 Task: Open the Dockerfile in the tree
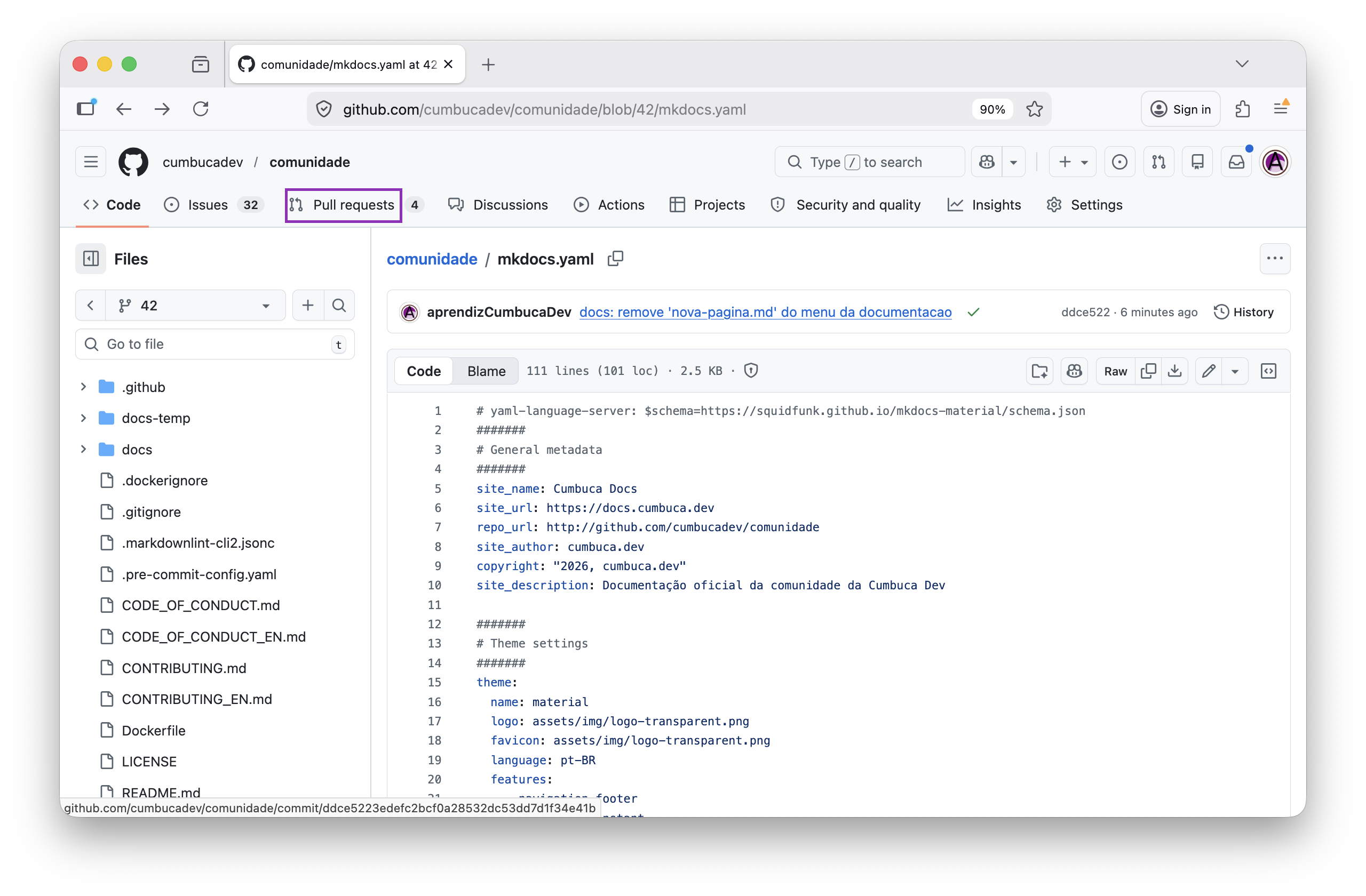(153, 731)
